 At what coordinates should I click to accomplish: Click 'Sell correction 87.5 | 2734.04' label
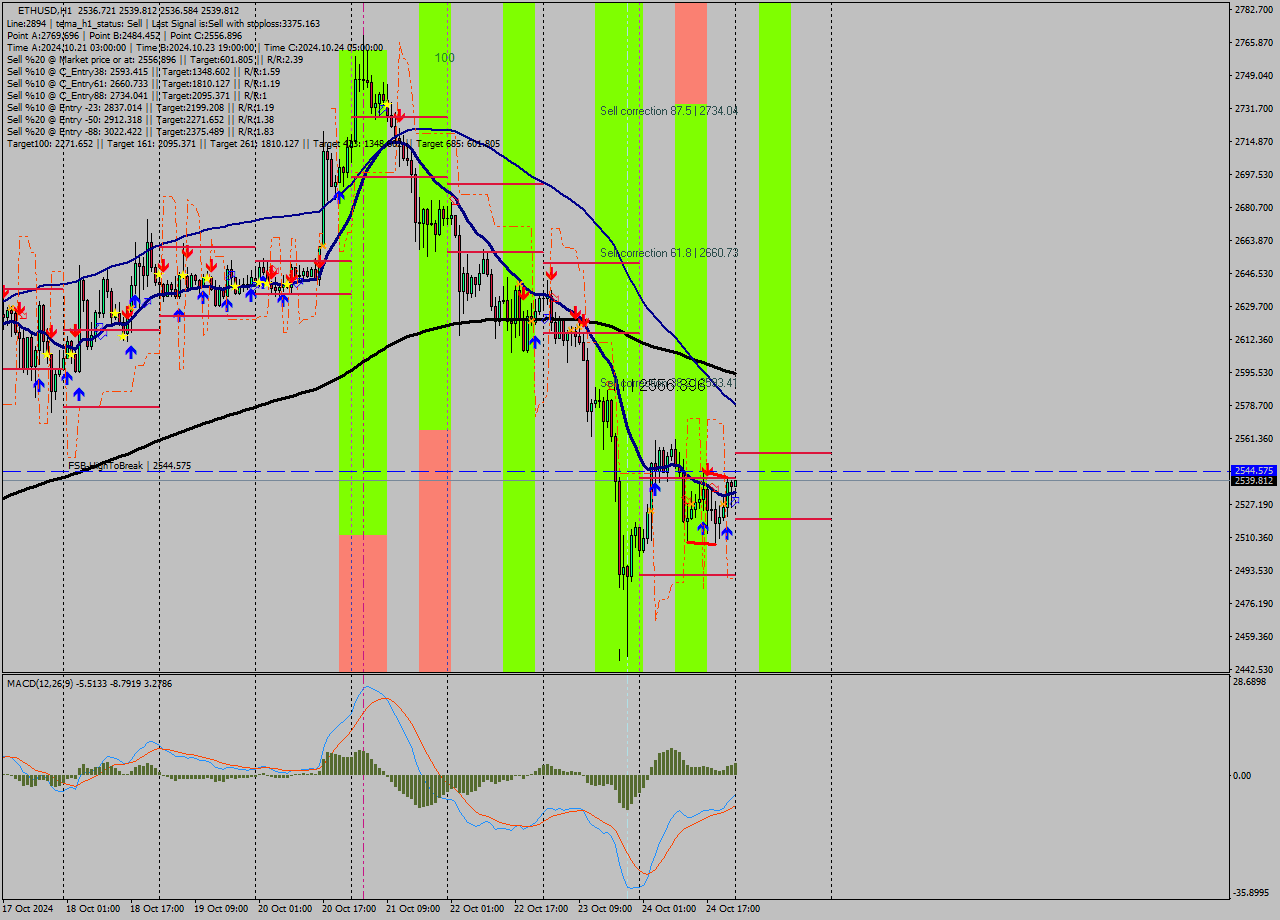(669, 111)
